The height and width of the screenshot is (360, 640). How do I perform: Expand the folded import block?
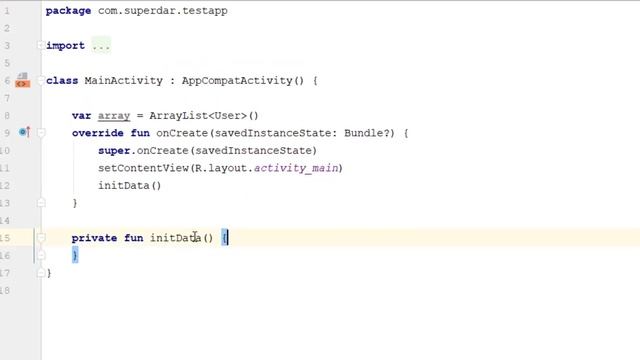coord(41,45)
